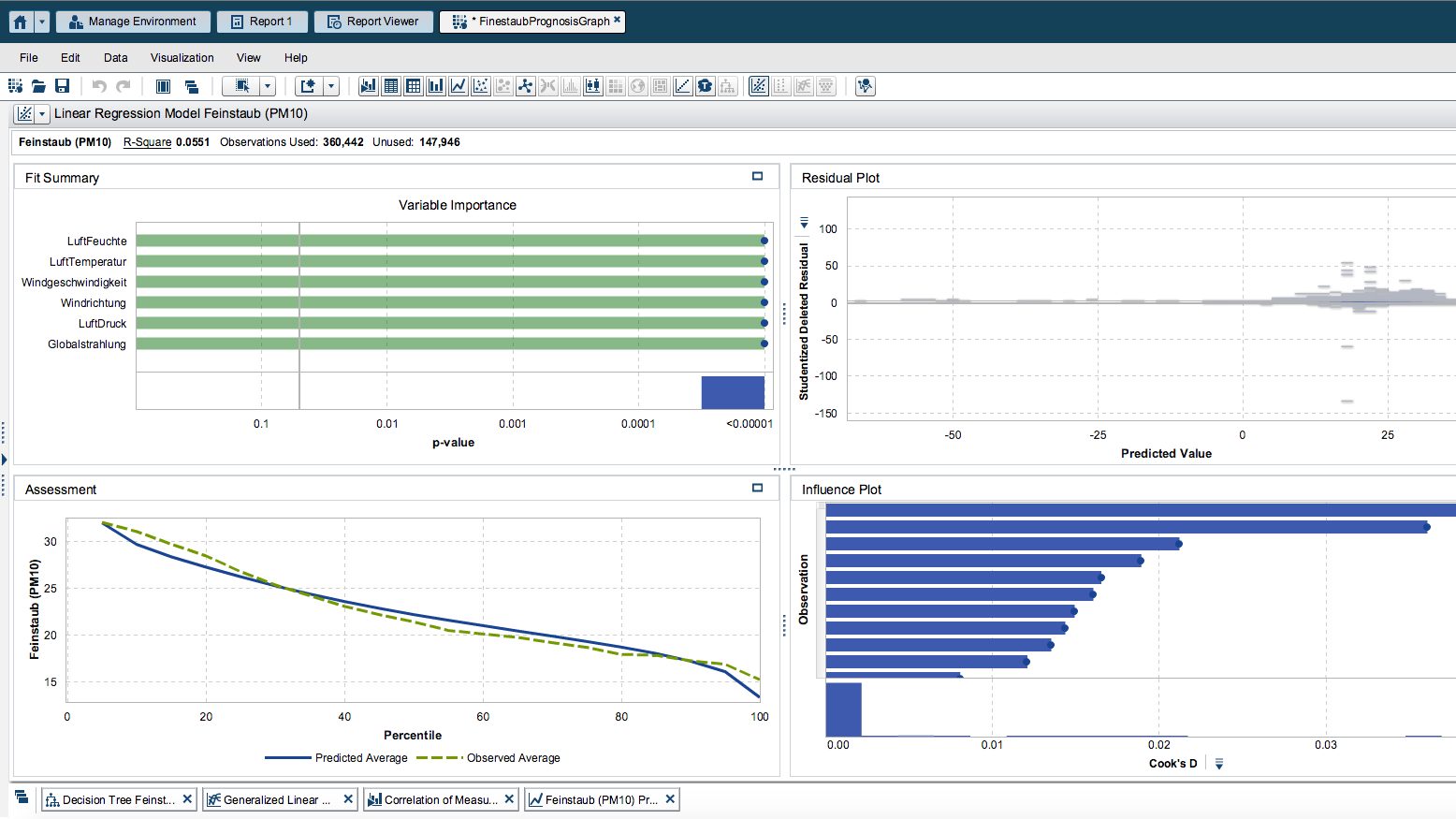Select the logistic regression toolbar icon

pyautogui.click(x=781, y=86)
